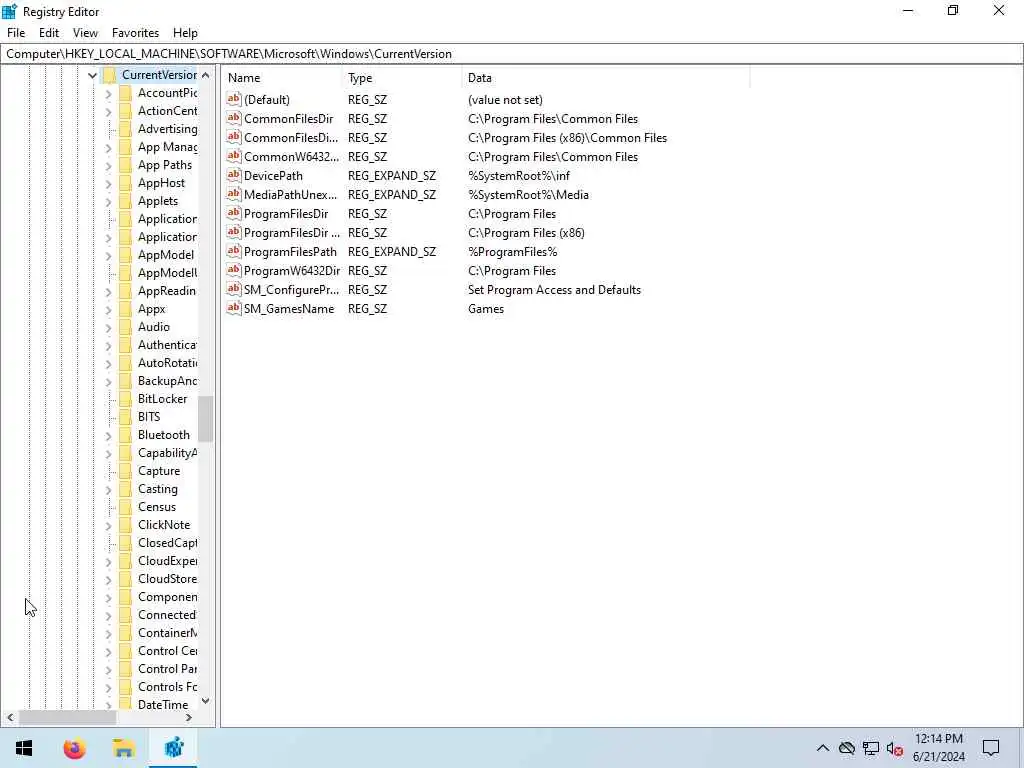Expand the App Paths key
This screenshot has width=1024, height=768.
pyautogui.click(x=108, y=166)
